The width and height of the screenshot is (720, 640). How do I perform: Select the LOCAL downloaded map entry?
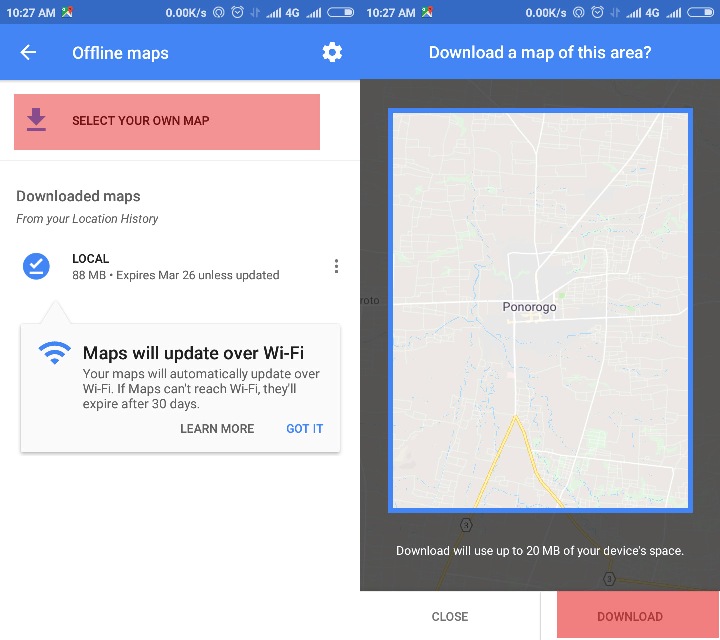click(180, 266)
